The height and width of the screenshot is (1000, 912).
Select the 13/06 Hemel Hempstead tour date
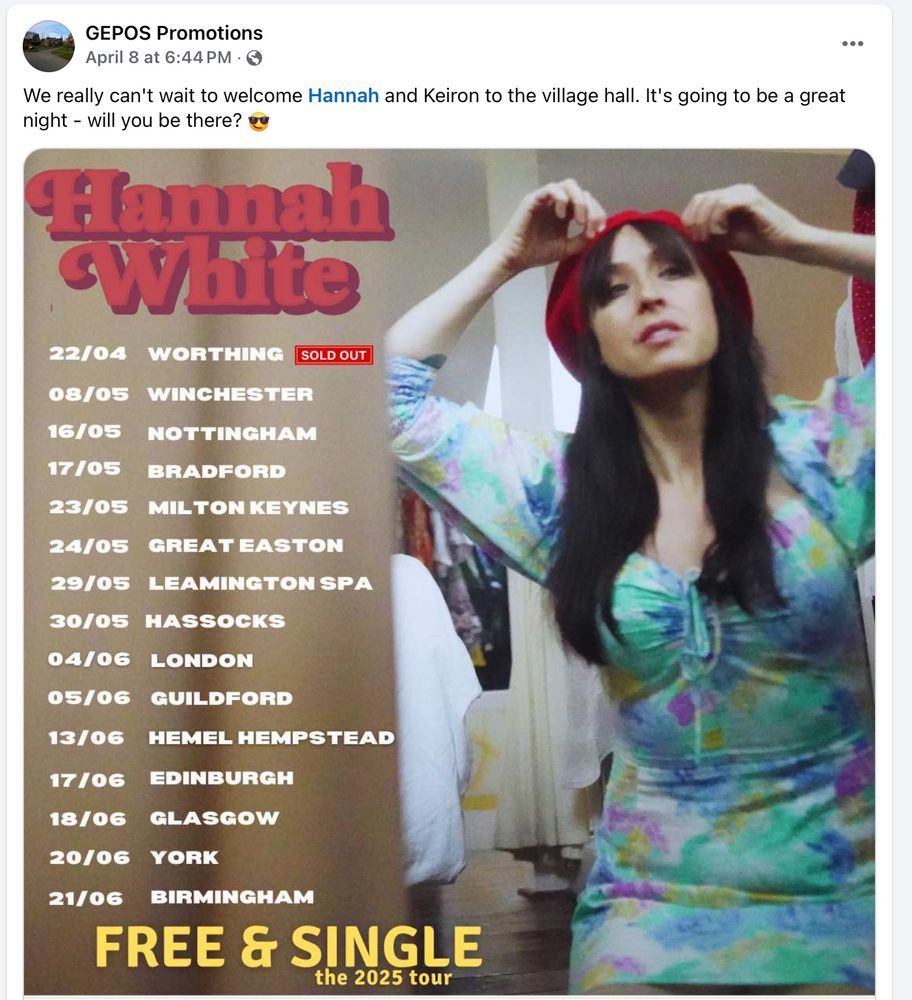point(222,738)
